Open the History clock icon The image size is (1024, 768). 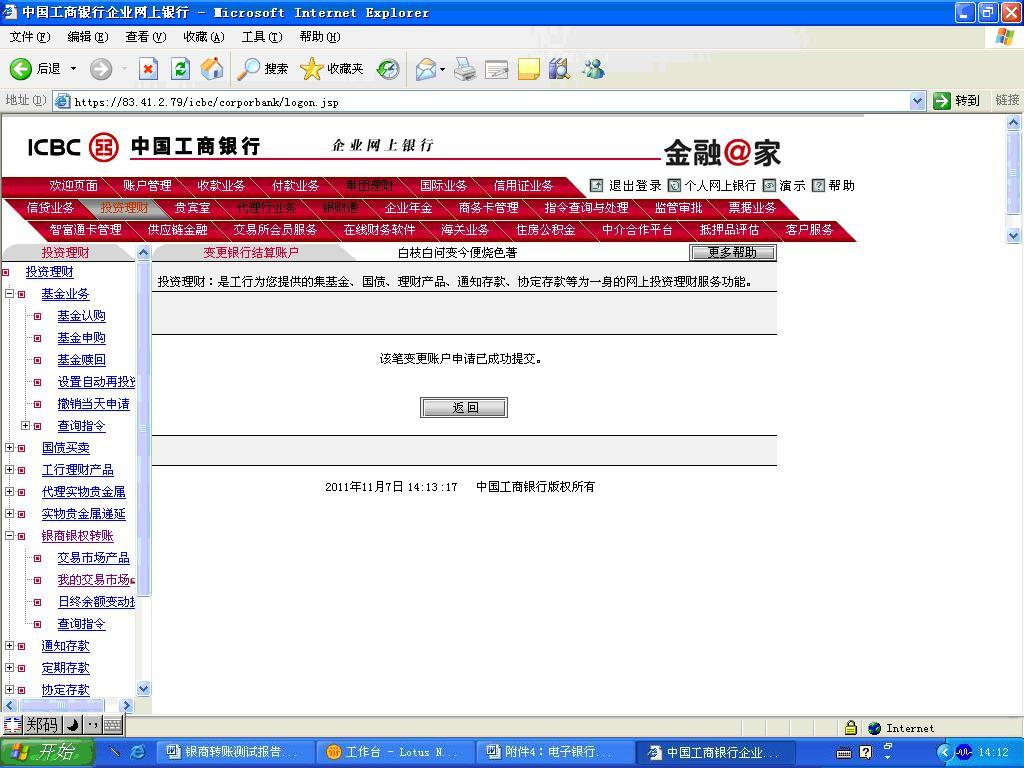(x=388, y=69)
